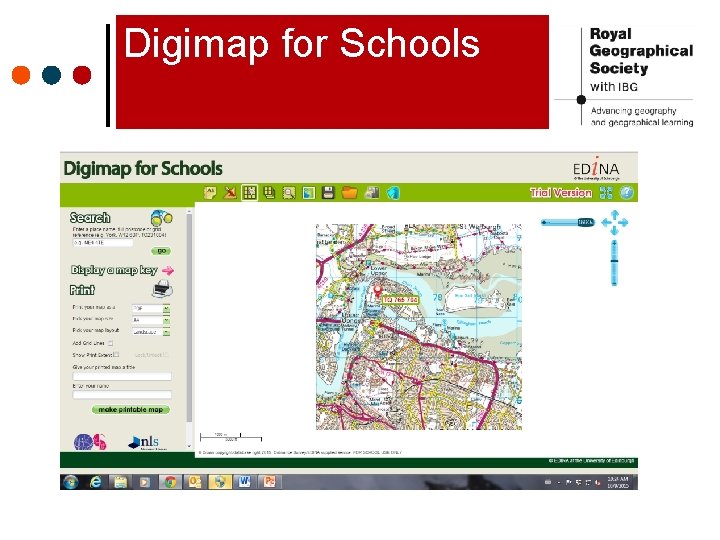Open Outlook from the taskbar
The height and width of the screenshot is (540, 720).
point(195,482)
